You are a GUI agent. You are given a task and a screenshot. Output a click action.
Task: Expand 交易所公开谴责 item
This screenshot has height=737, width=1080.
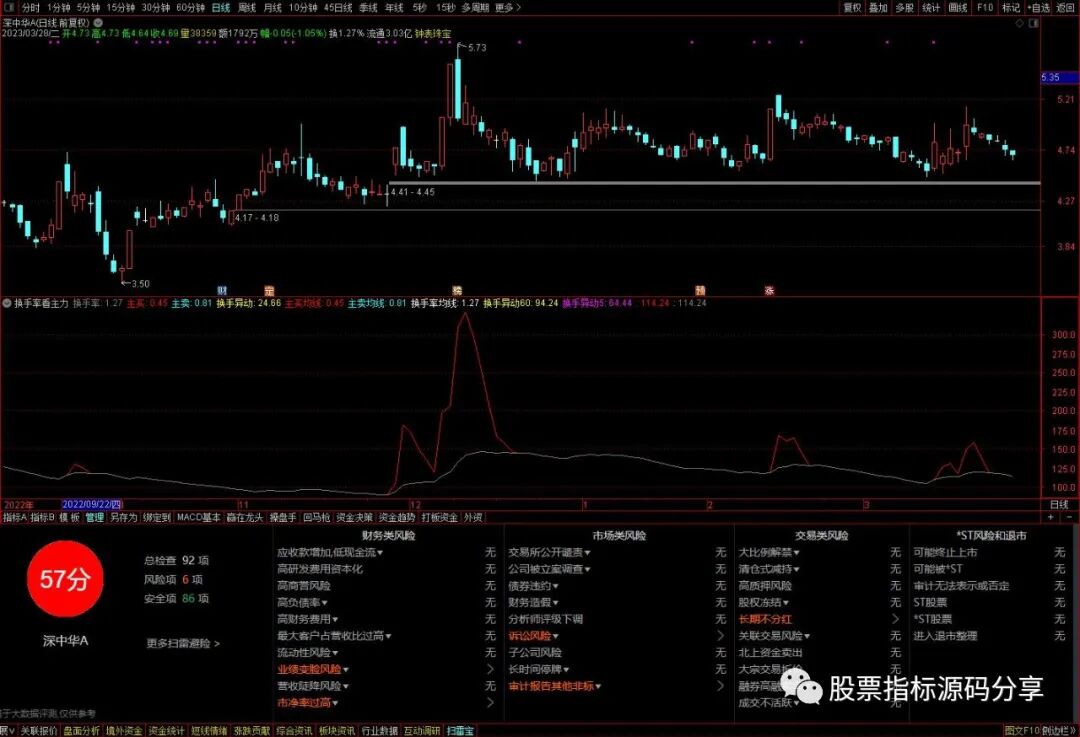(x=549, y=552)
